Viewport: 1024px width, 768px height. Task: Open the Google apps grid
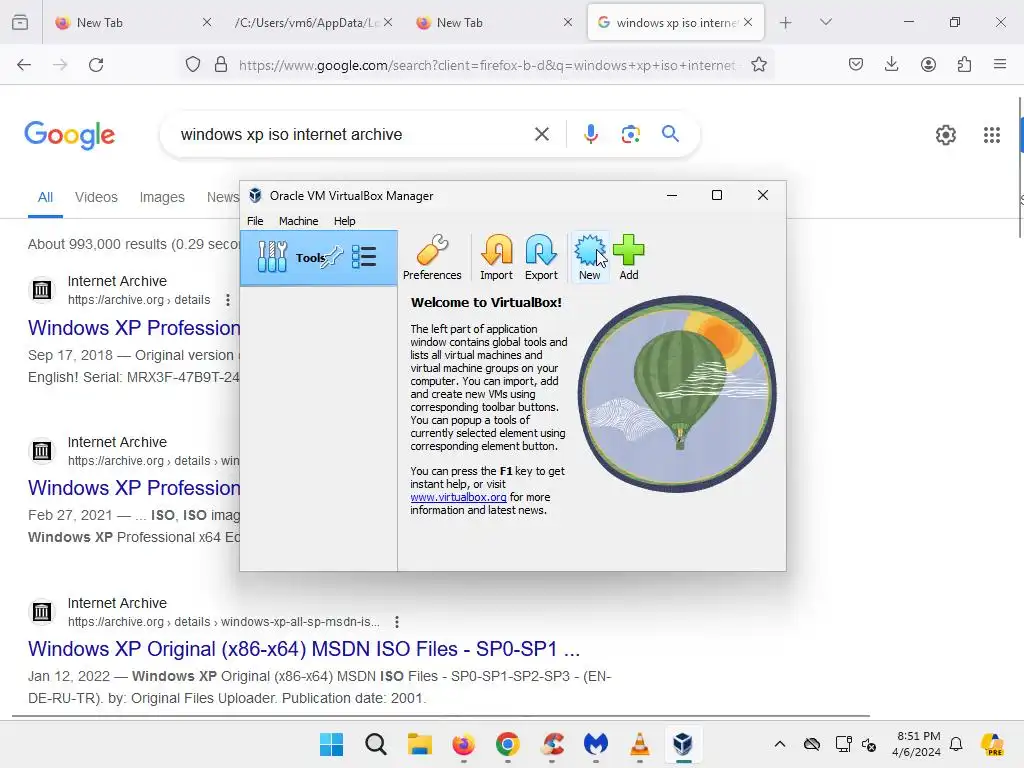tap(992, 135)
